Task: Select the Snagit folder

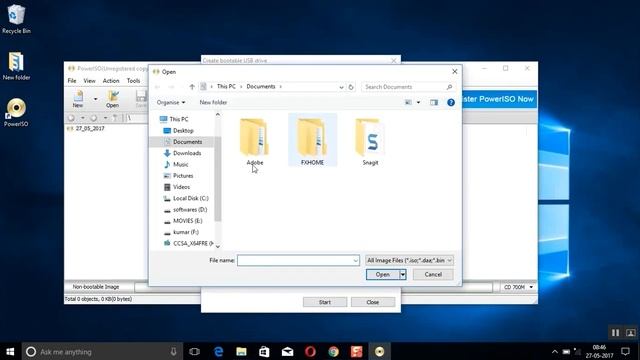Action: point(370,141)
